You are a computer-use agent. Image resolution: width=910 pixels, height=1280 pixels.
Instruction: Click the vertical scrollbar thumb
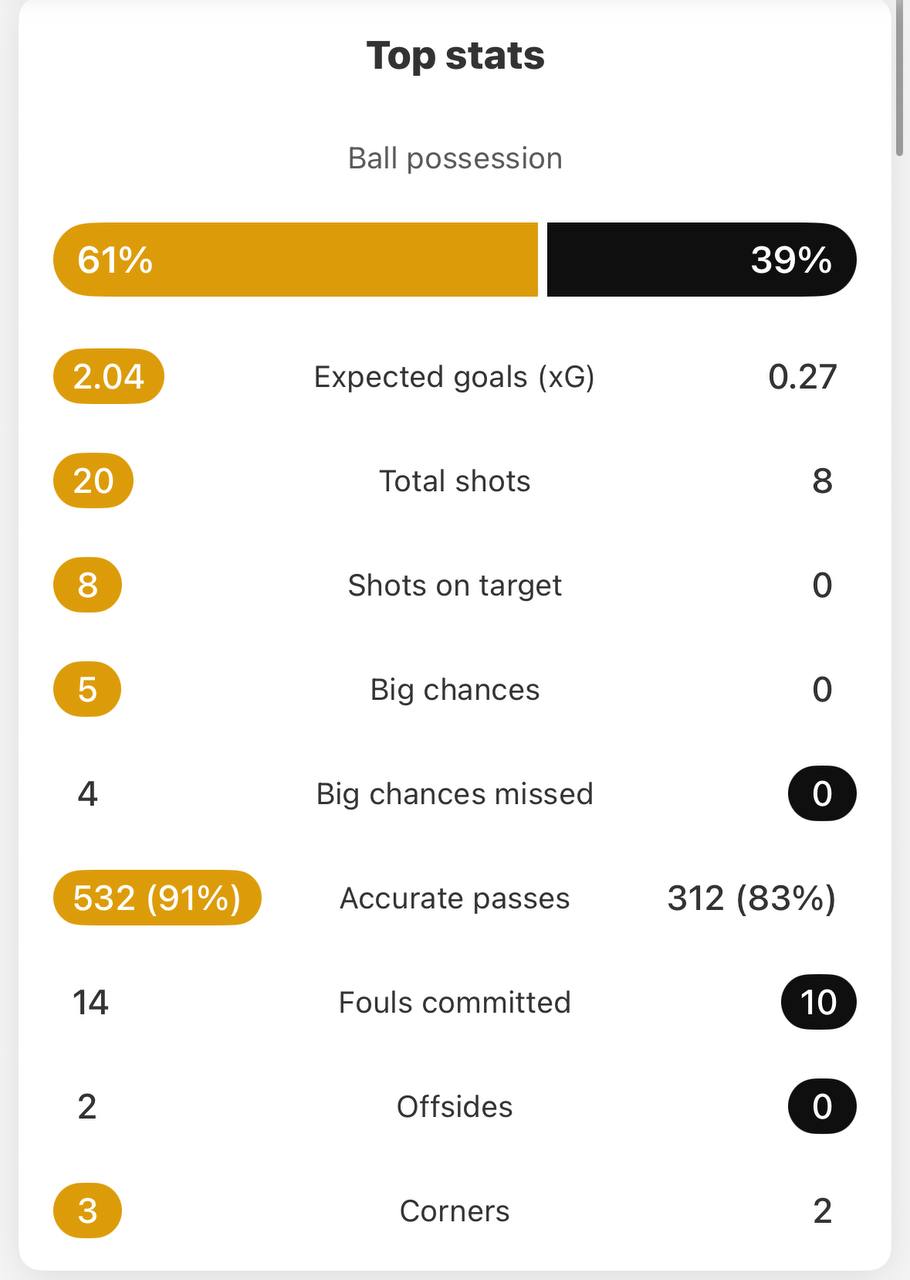point(899,80)
